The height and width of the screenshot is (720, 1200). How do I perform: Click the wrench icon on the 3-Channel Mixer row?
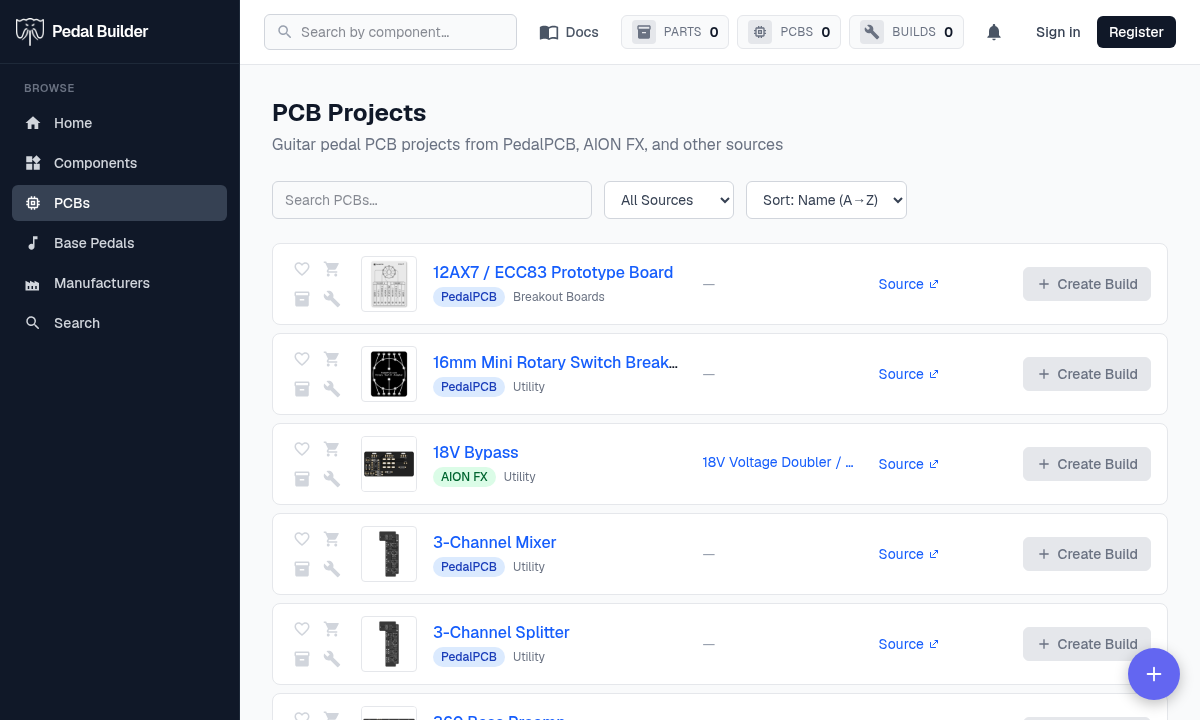point(332,569)
